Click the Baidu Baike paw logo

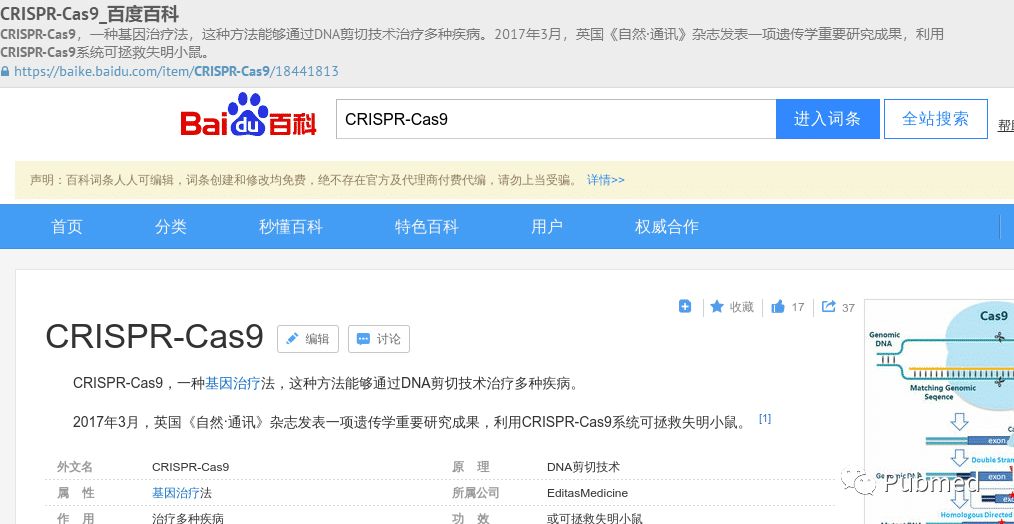point(248,115)
